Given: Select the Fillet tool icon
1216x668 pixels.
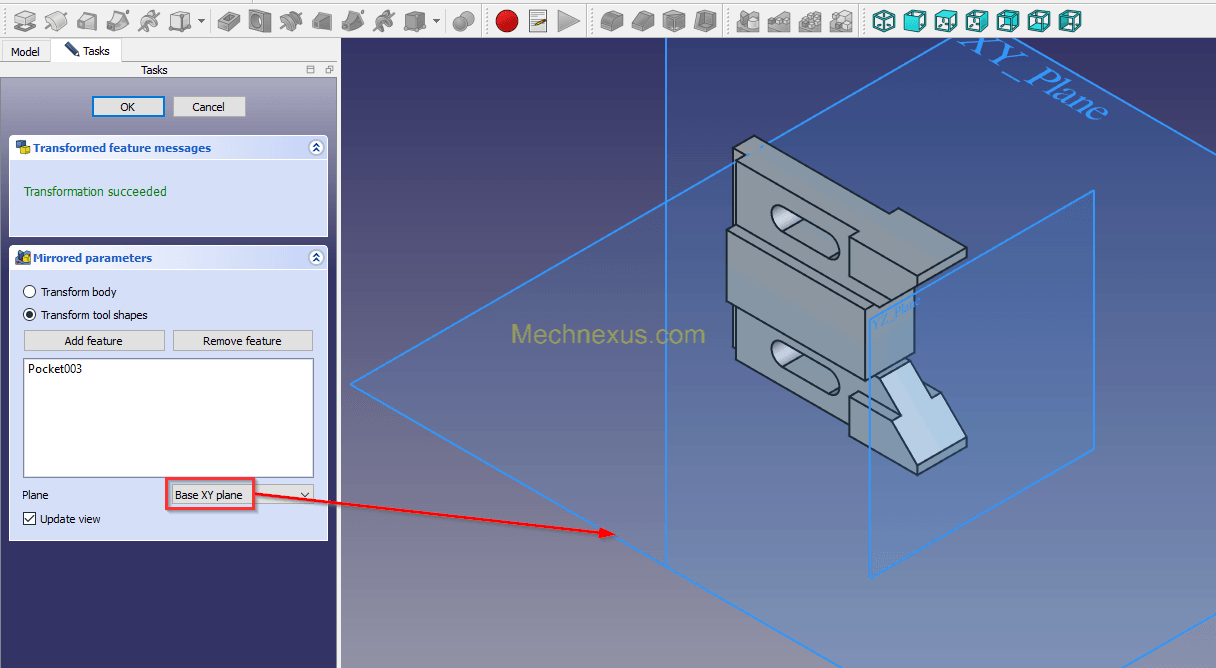Looking at the screenshot, I should click(612, 20).
